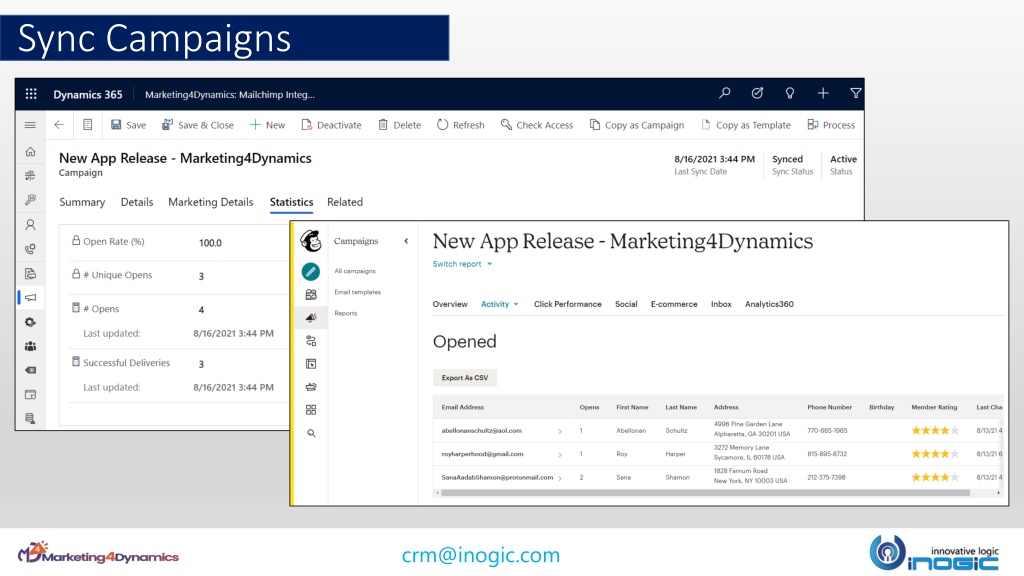Open Email templates in Mailchimp menu
Viewport: 1024px width, 576px height.
coord(357,292)
